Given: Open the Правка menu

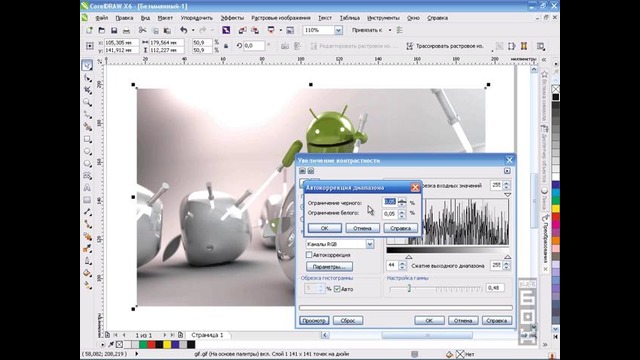Looking at the screenshot, I should pos(124,18).
